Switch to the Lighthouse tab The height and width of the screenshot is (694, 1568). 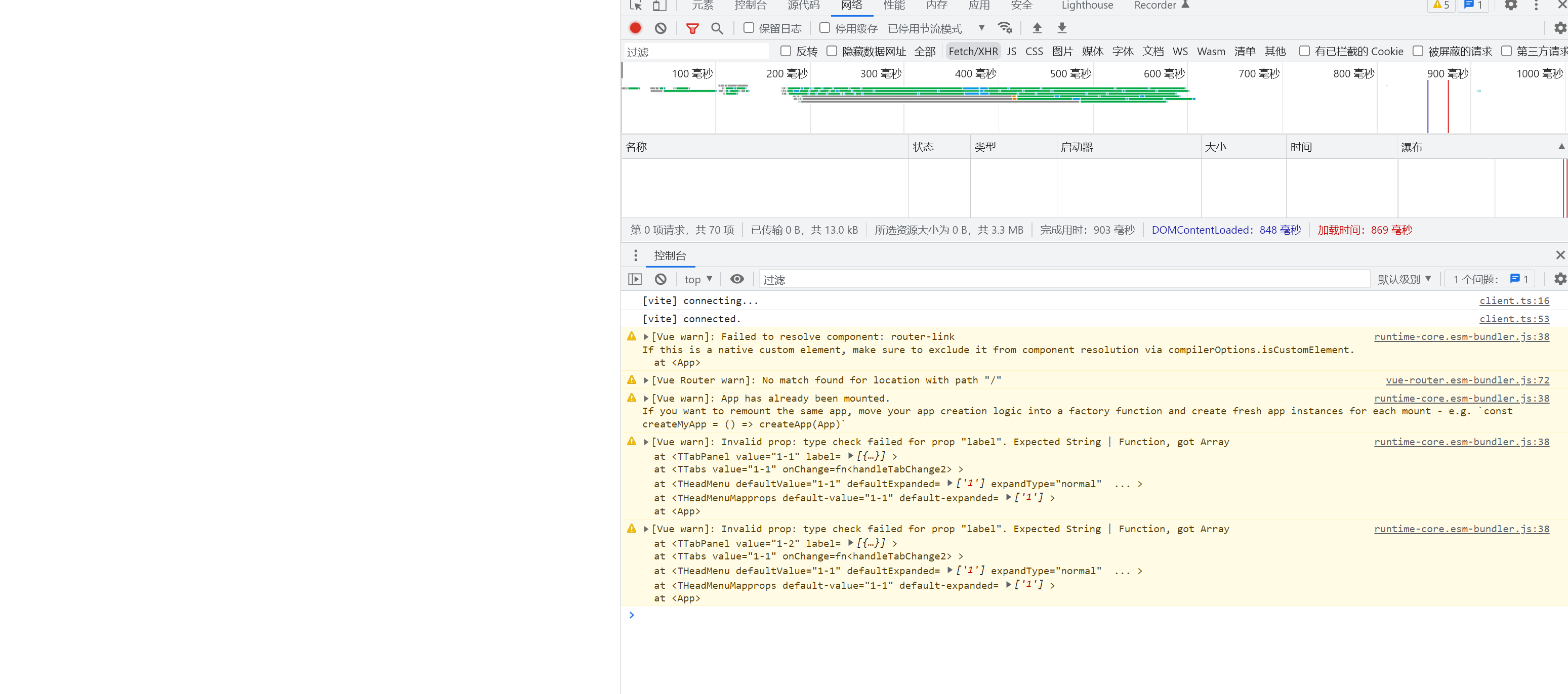[1087, 6]
